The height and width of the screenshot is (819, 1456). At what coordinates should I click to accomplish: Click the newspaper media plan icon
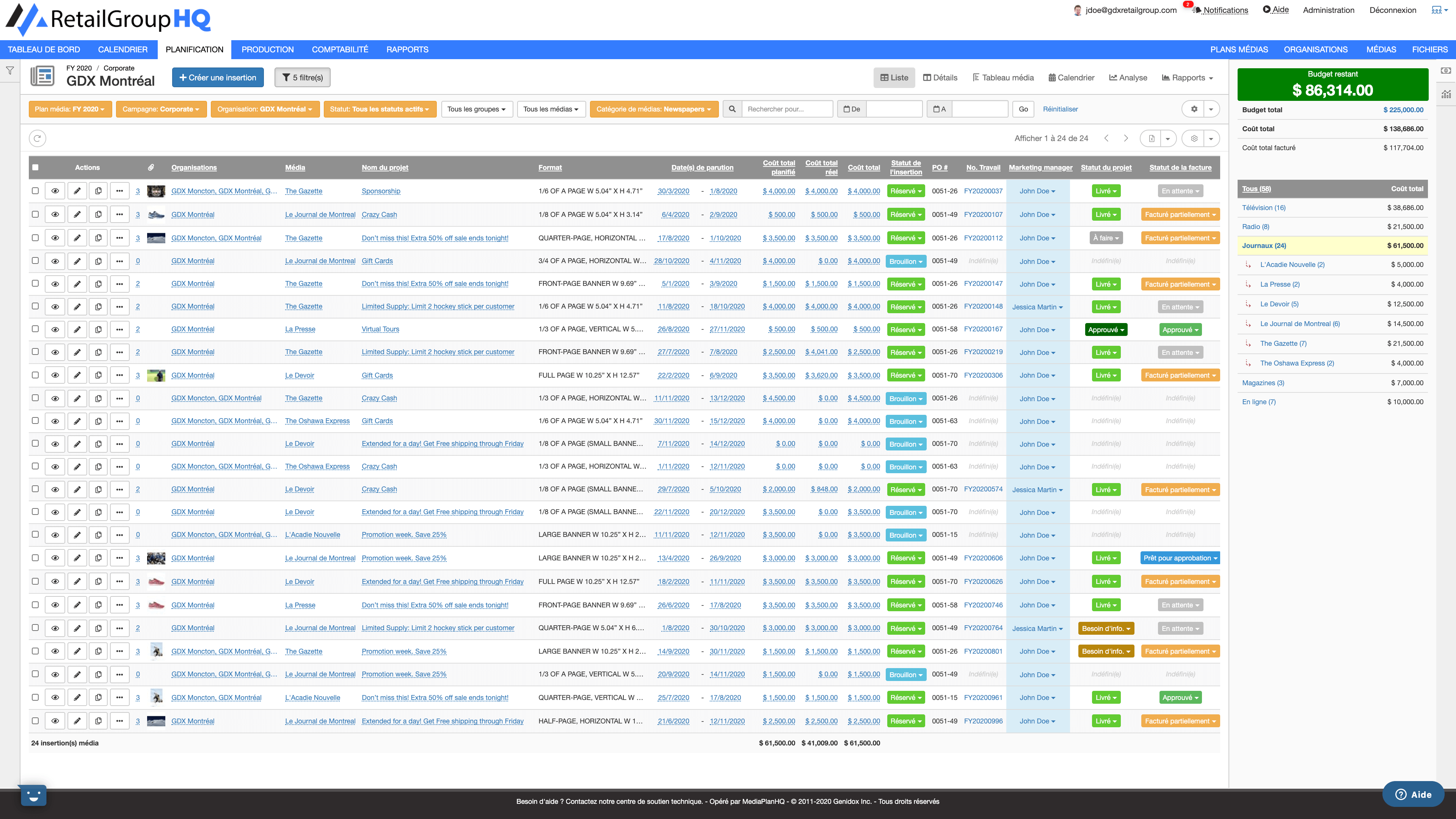(42, 76)
